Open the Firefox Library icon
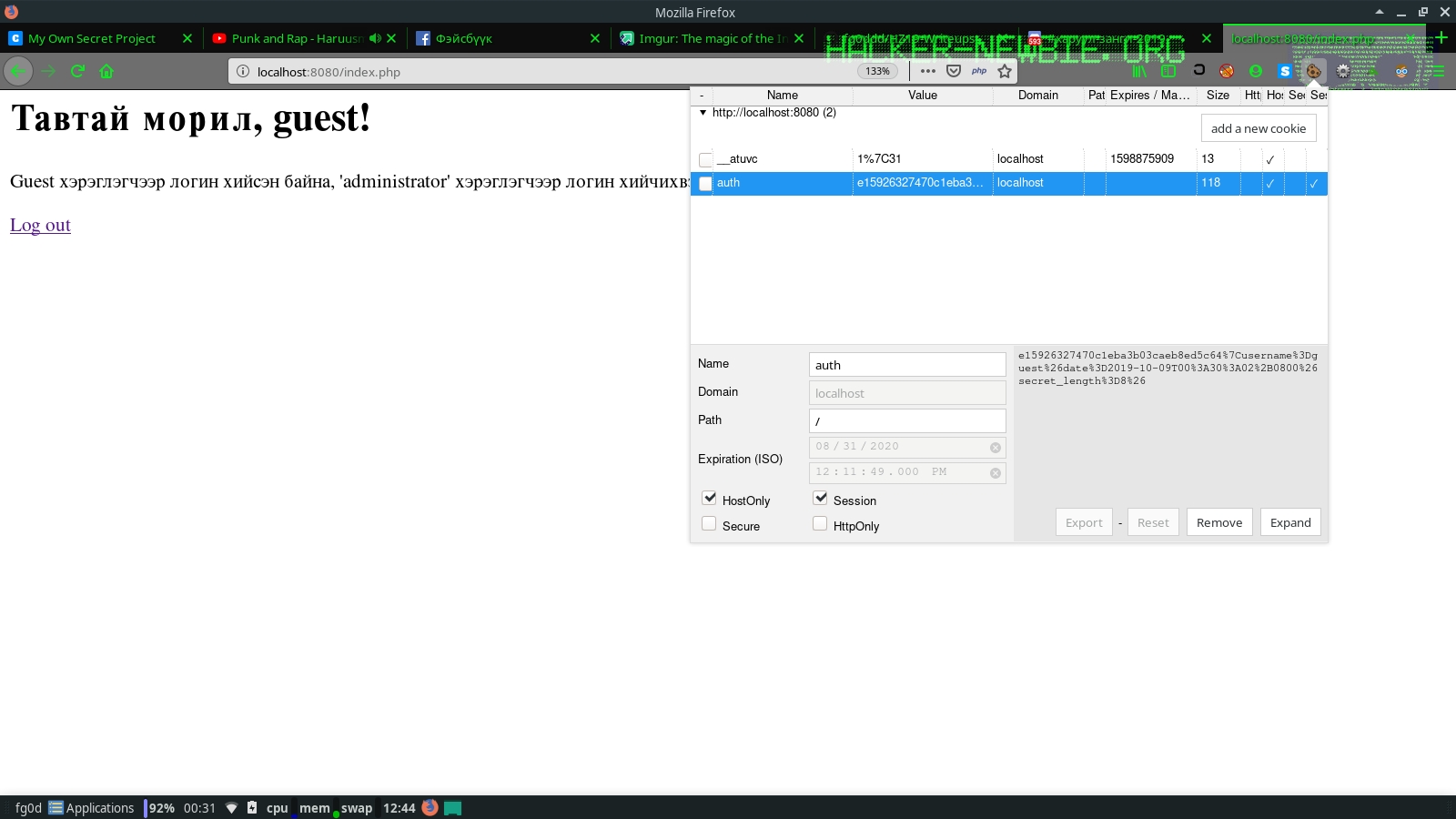 click(x=1139, y=71)
